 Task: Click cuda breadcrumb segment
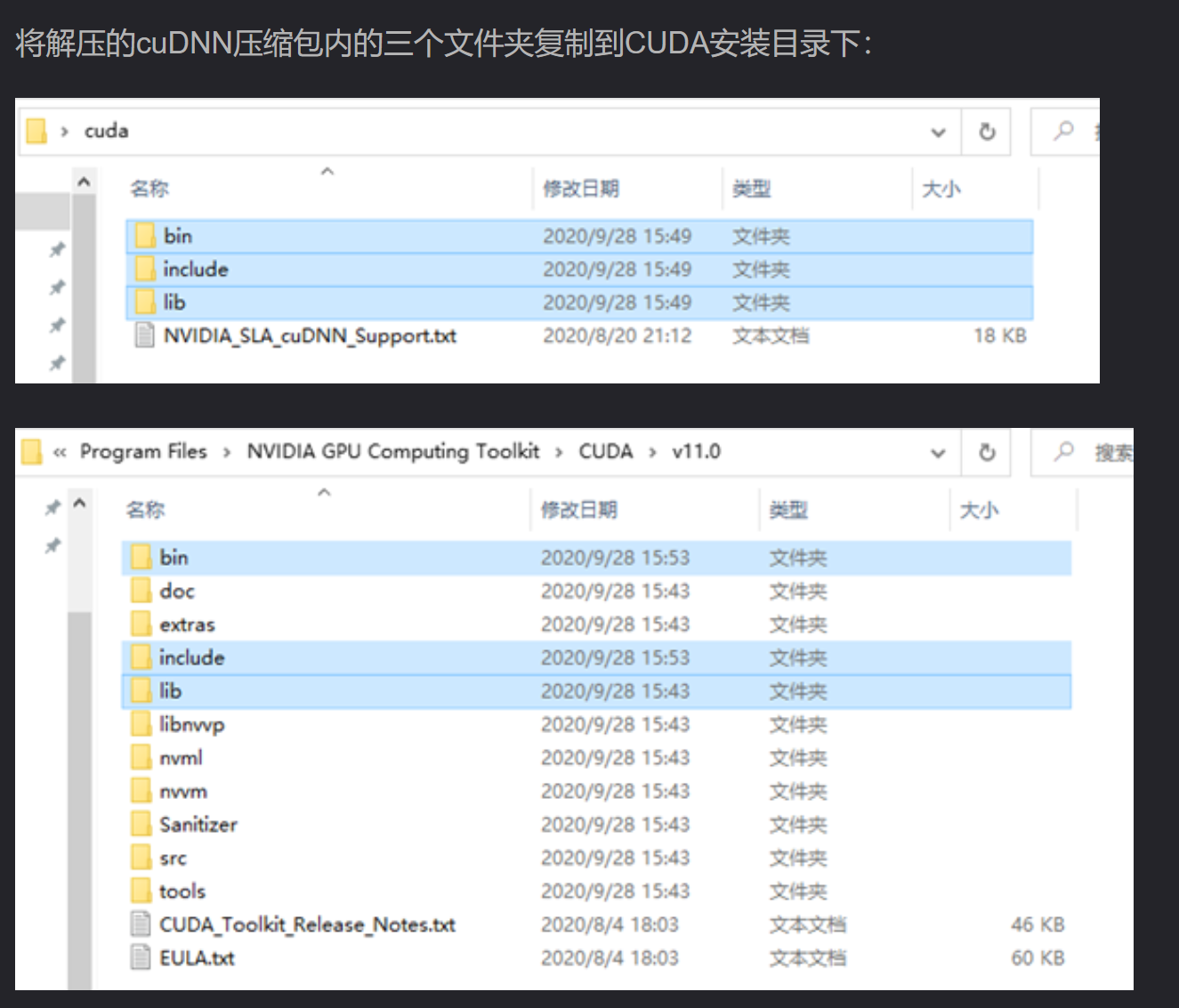106,131
